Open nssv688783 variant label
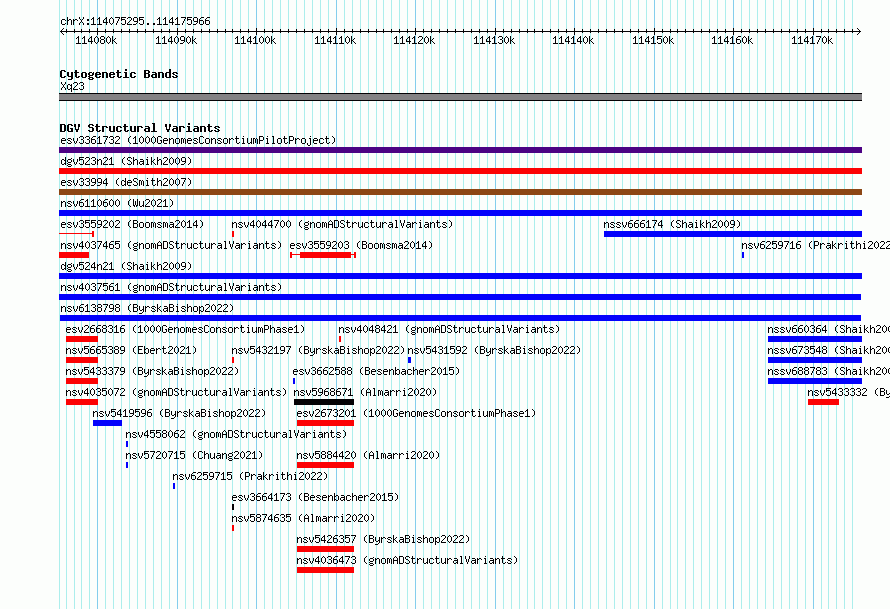890x609 pixels. click(x=828, y=371)
